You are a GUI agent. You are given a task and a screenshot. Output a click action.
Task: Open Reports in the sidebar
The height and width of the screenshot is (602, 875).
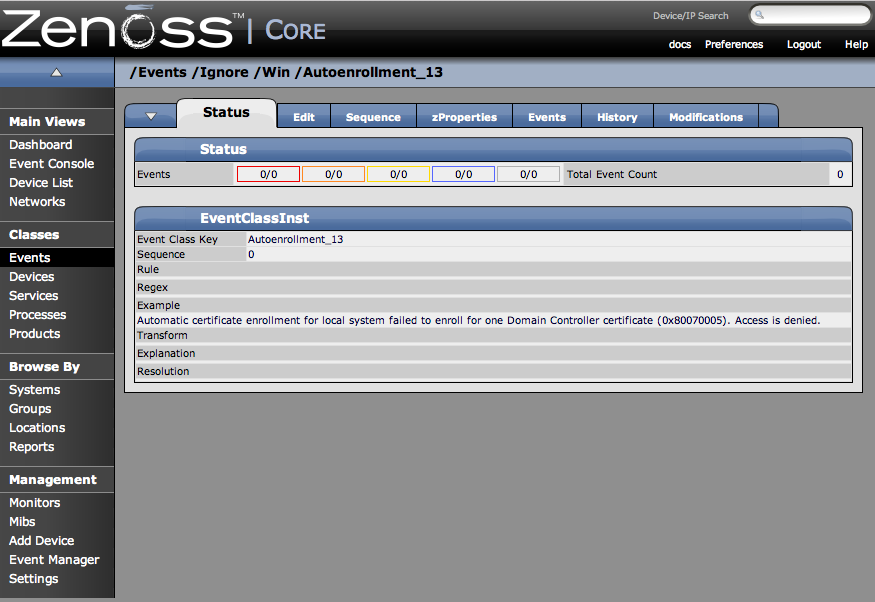31,447
